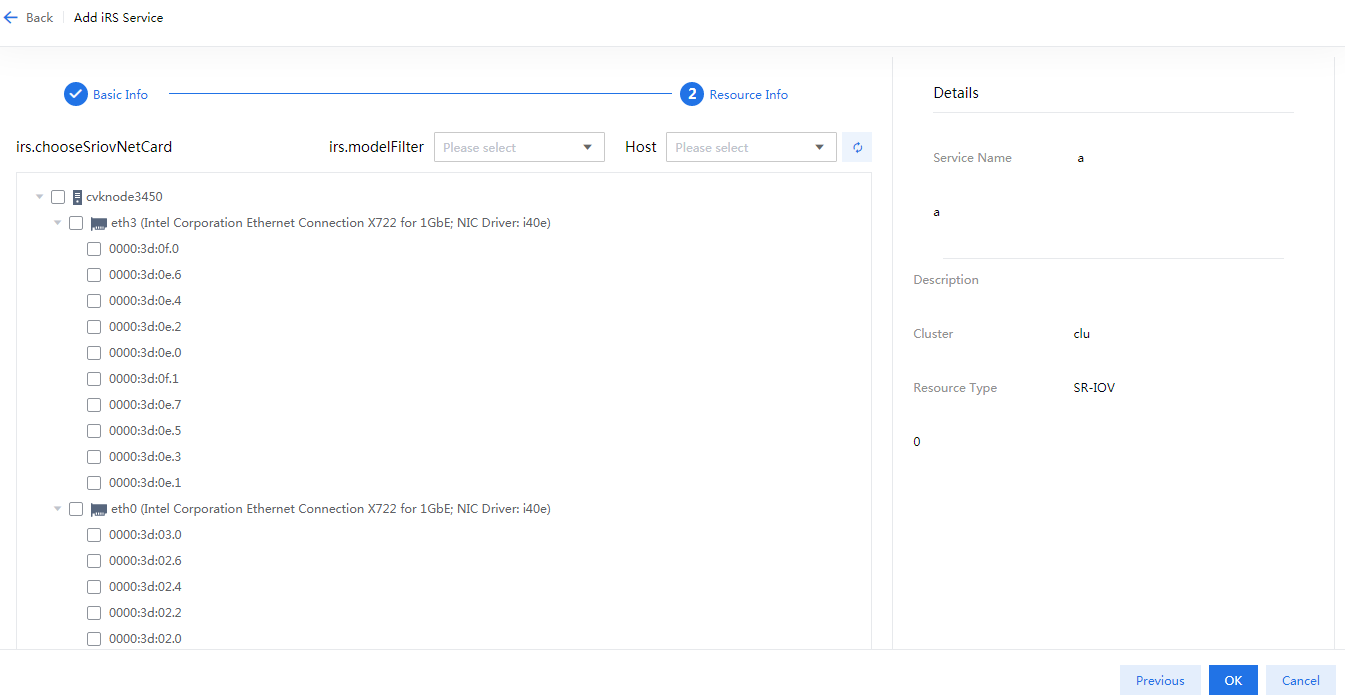Click the 0000:3d:0e.0 device label
The image size is (1345, 700).
[x=145, y=353]
